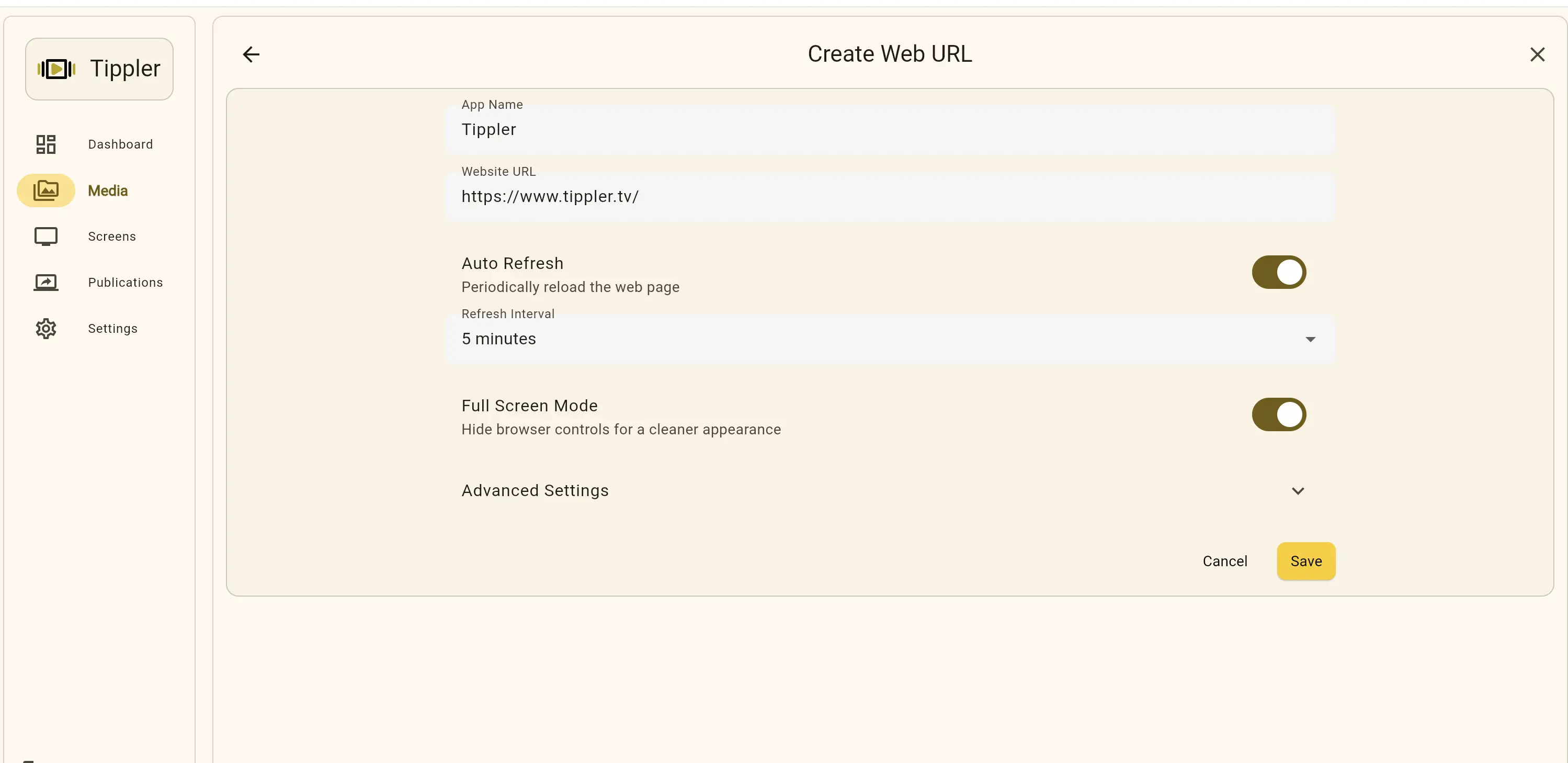Disable the Auto Refresh toggle
This screenshot has width=1568, height=763.
point(1278,272)
